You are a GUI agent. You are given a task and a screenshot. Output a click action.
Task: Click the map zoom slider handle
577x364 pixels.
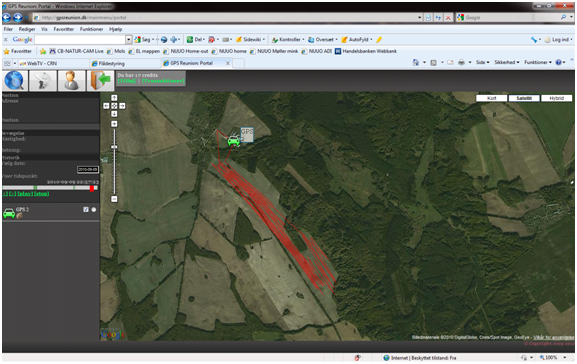pos(114,147)
